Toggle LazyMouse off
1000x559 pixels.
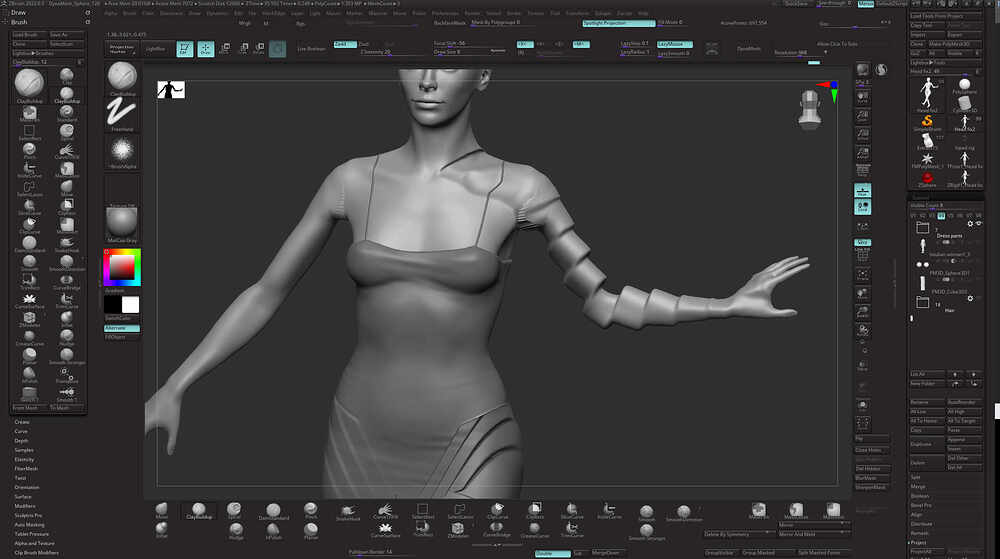(674, 44)
